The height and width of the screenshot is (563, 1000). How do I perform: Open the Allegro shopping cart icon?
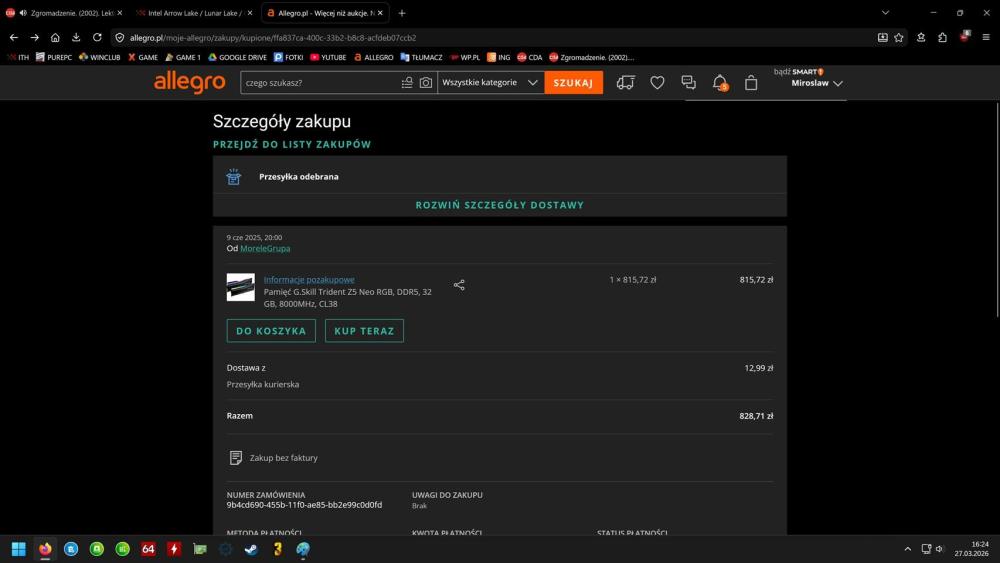tap(751, 83)
